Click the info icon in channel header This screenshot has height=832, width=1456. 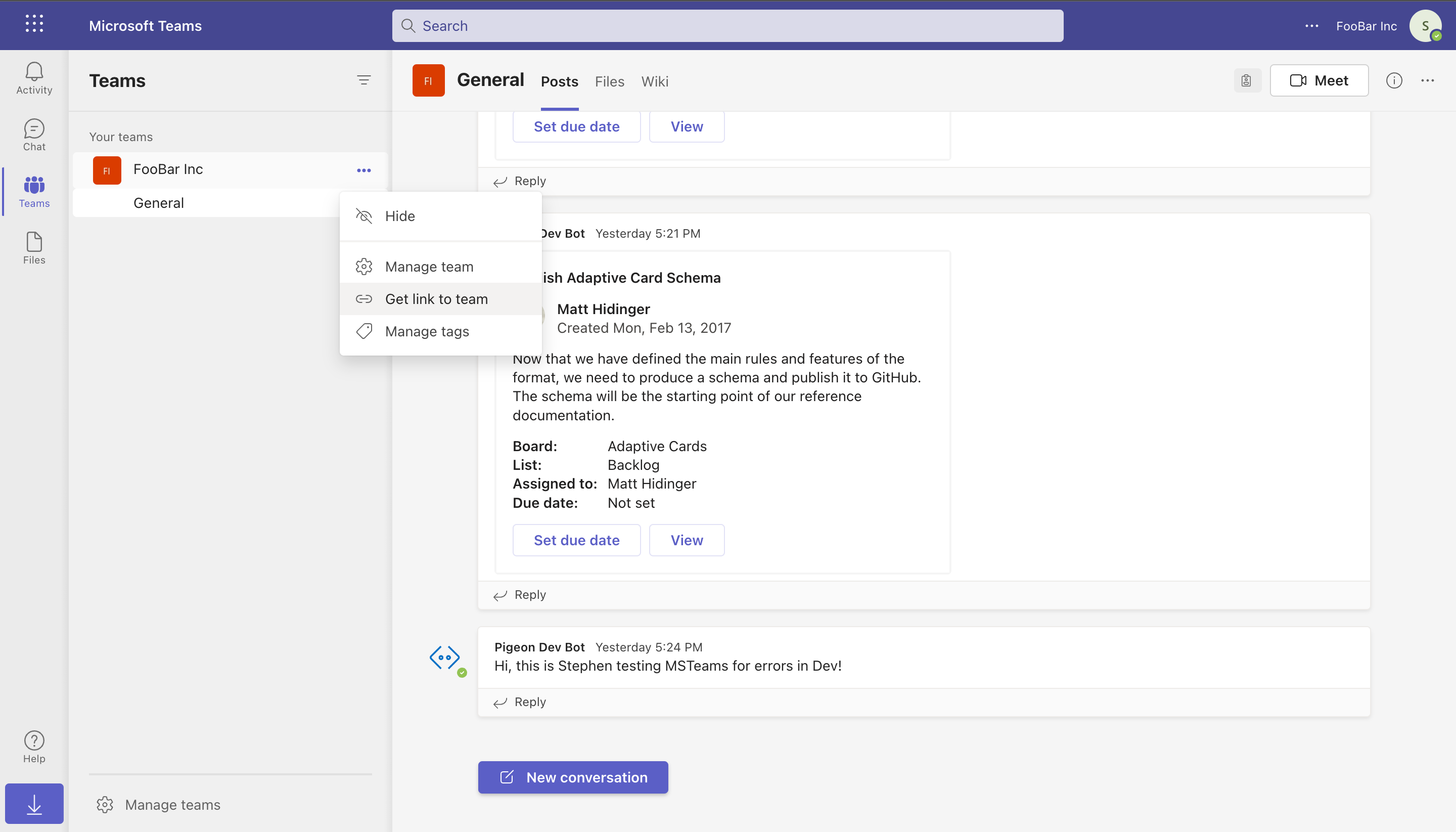pyautogui.click(x=1394, y=80)
